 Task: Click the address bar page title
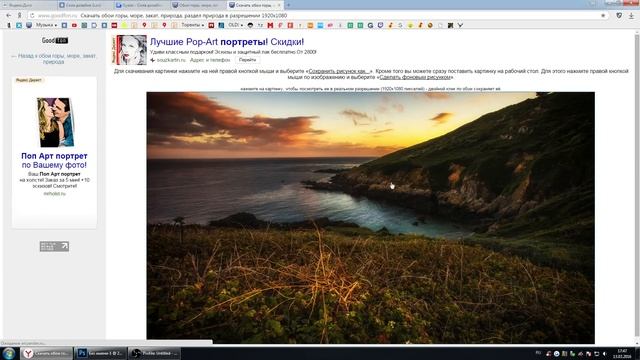184,16
